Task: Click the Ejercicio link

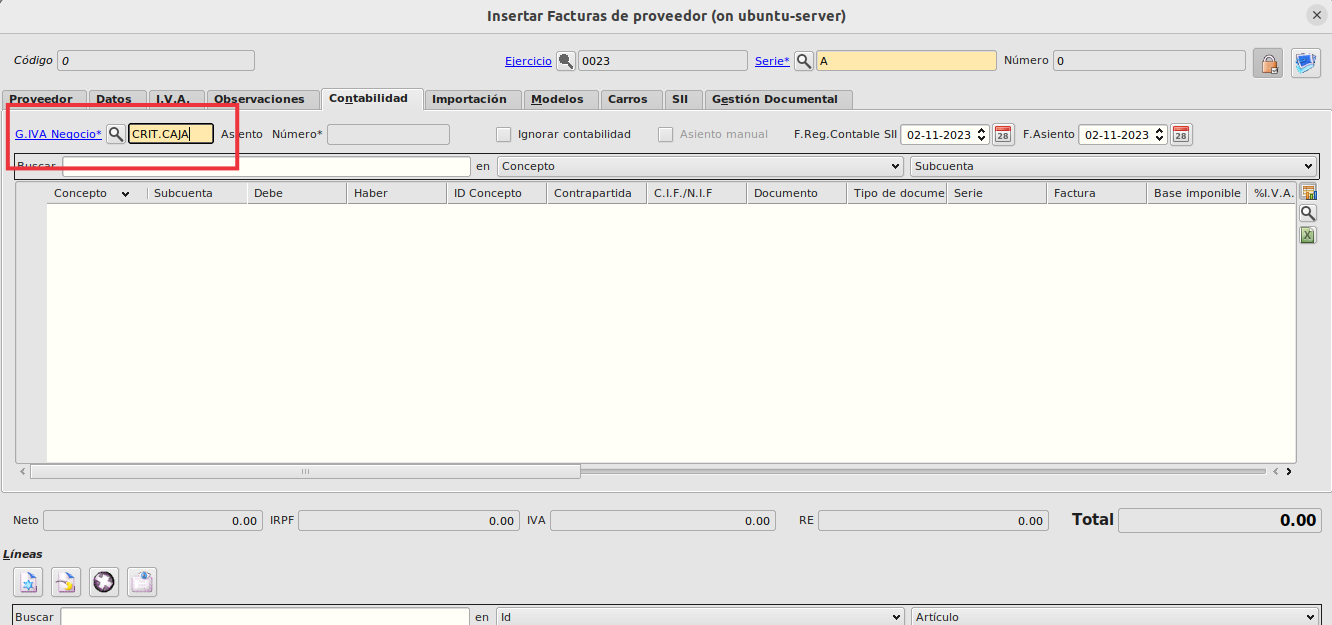Action: [x=528, y=61]
